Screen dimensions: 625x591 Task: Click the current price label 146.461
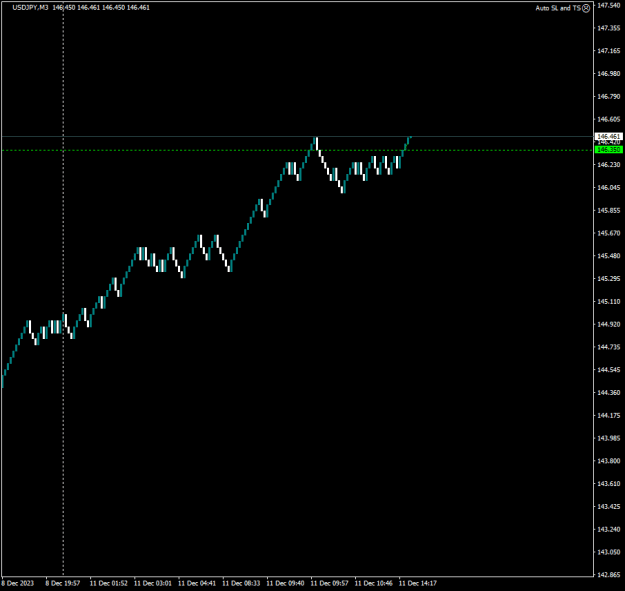click(x=609, y=136)
